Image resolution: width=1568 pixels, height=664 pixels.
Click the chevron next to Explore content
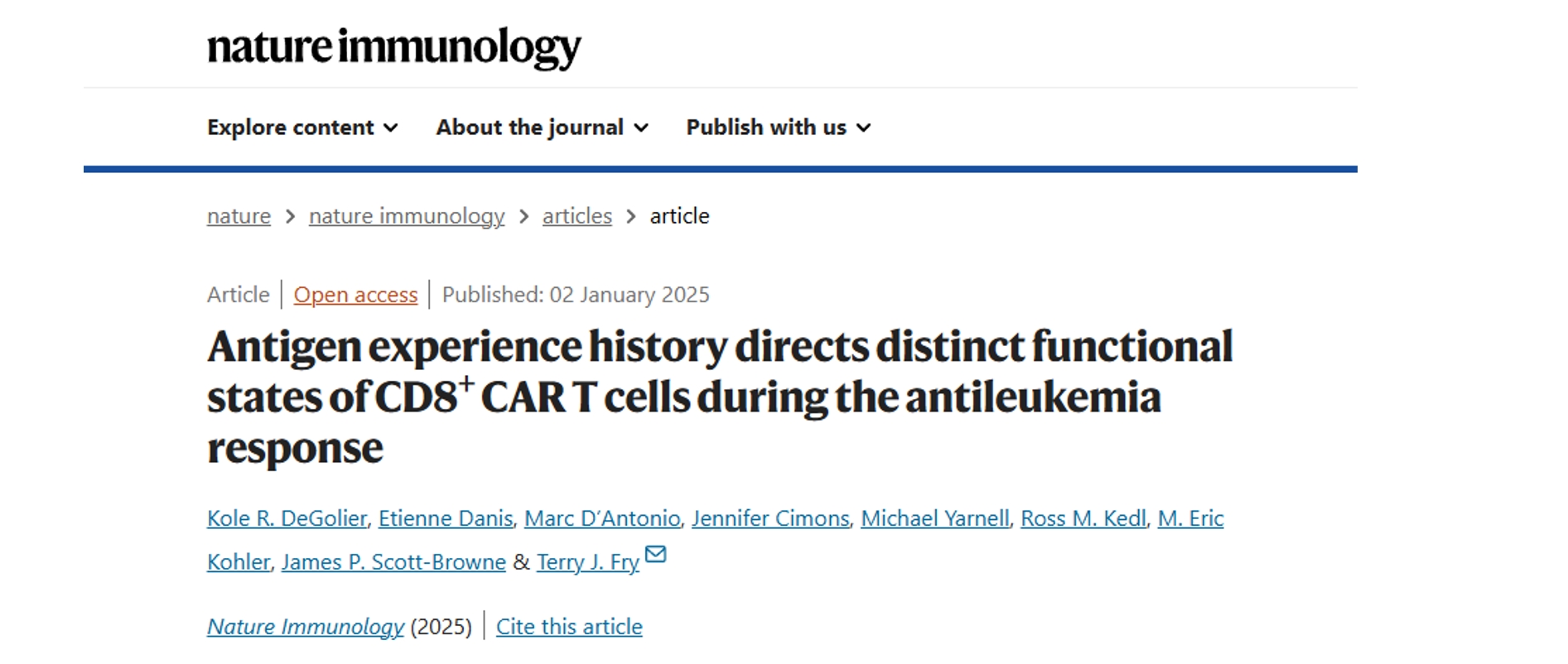[x=391, y=128]
